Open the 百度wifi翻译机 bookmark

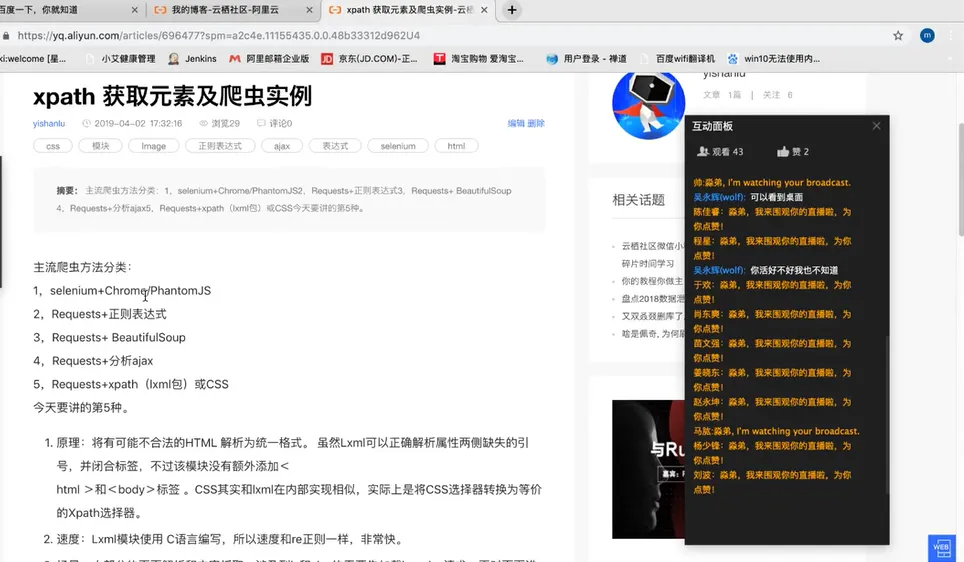(678, 59)
